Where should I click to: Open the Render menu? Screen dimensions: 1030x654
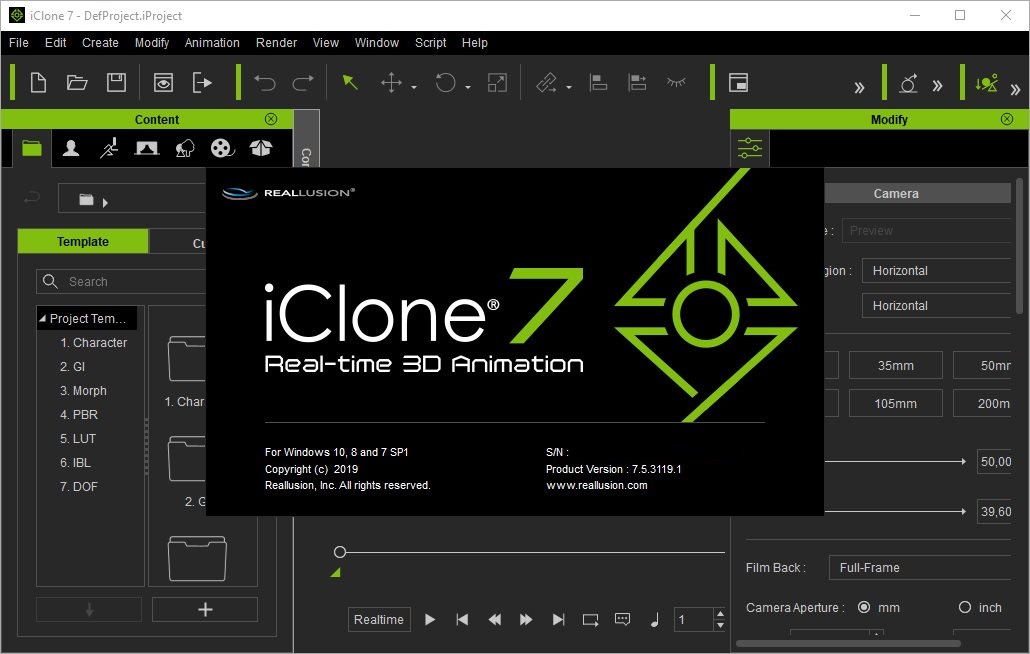(276, 43)
